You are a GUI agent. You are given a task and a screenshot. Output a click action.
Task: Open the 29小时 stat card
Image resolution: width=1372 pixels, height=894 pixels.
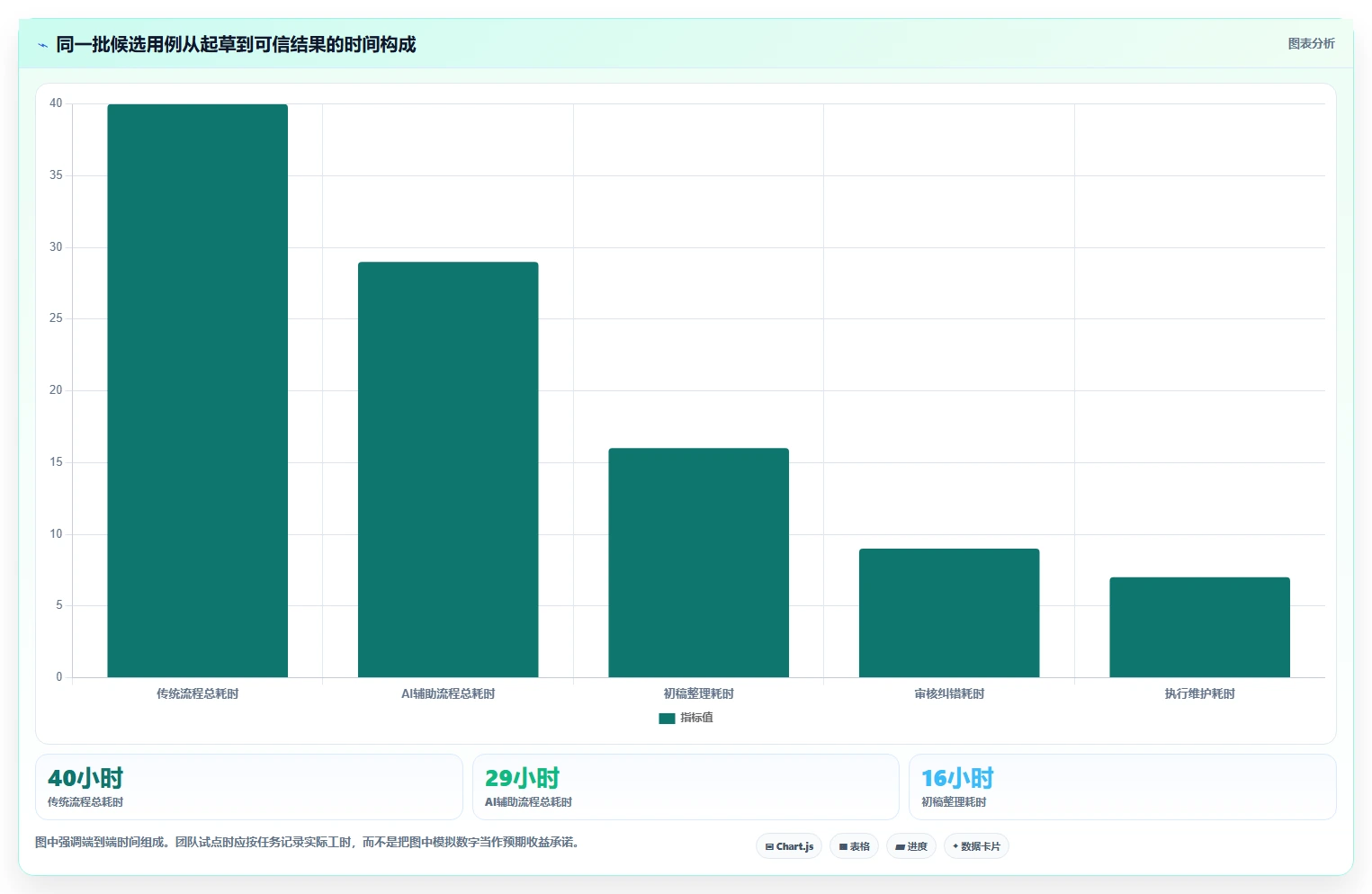click(x=686, y=787)
